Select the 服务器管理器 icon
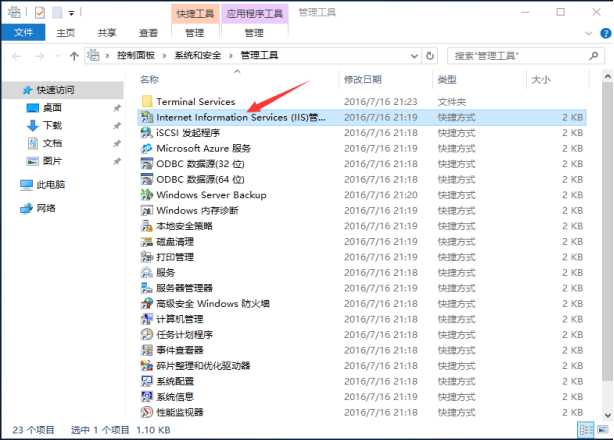 click(x=147, y=288)
